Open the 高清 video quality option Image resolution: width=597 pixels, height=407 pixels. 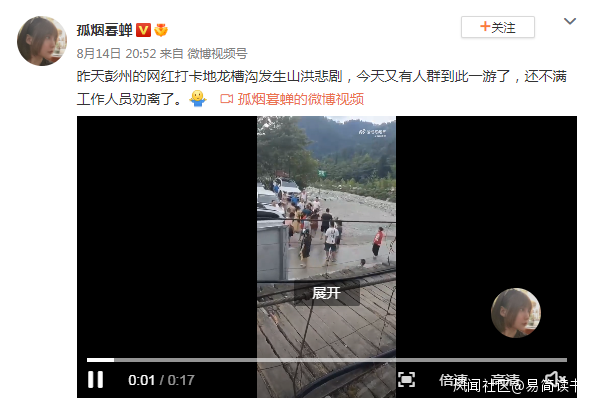point(505,380)
